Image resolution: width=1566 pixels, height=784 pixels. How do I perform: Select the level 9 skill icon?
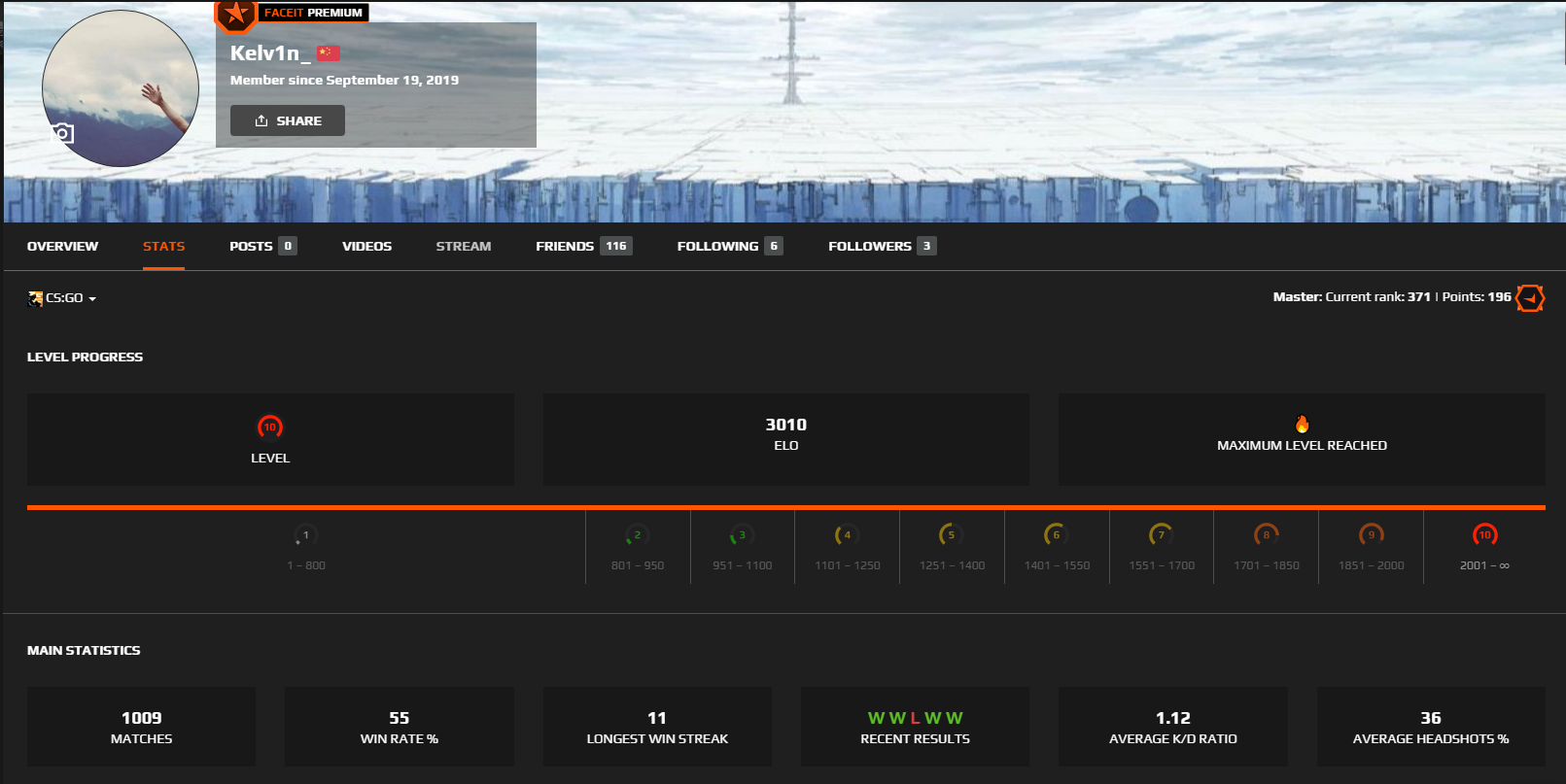(1372, 535)
